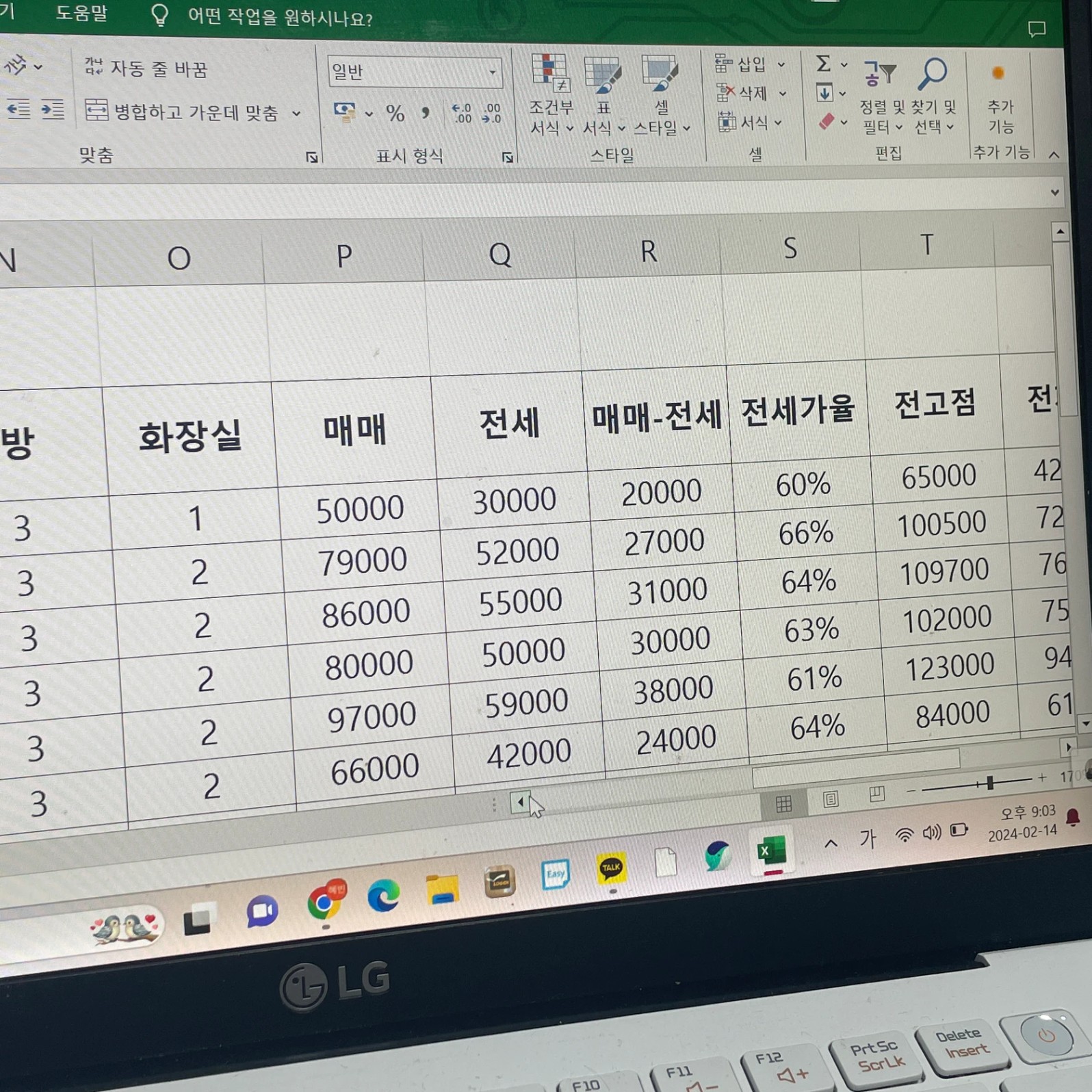Screen dimensions: 1092x1092
Task: Open the comments icon at top right
Action: 1037,29
